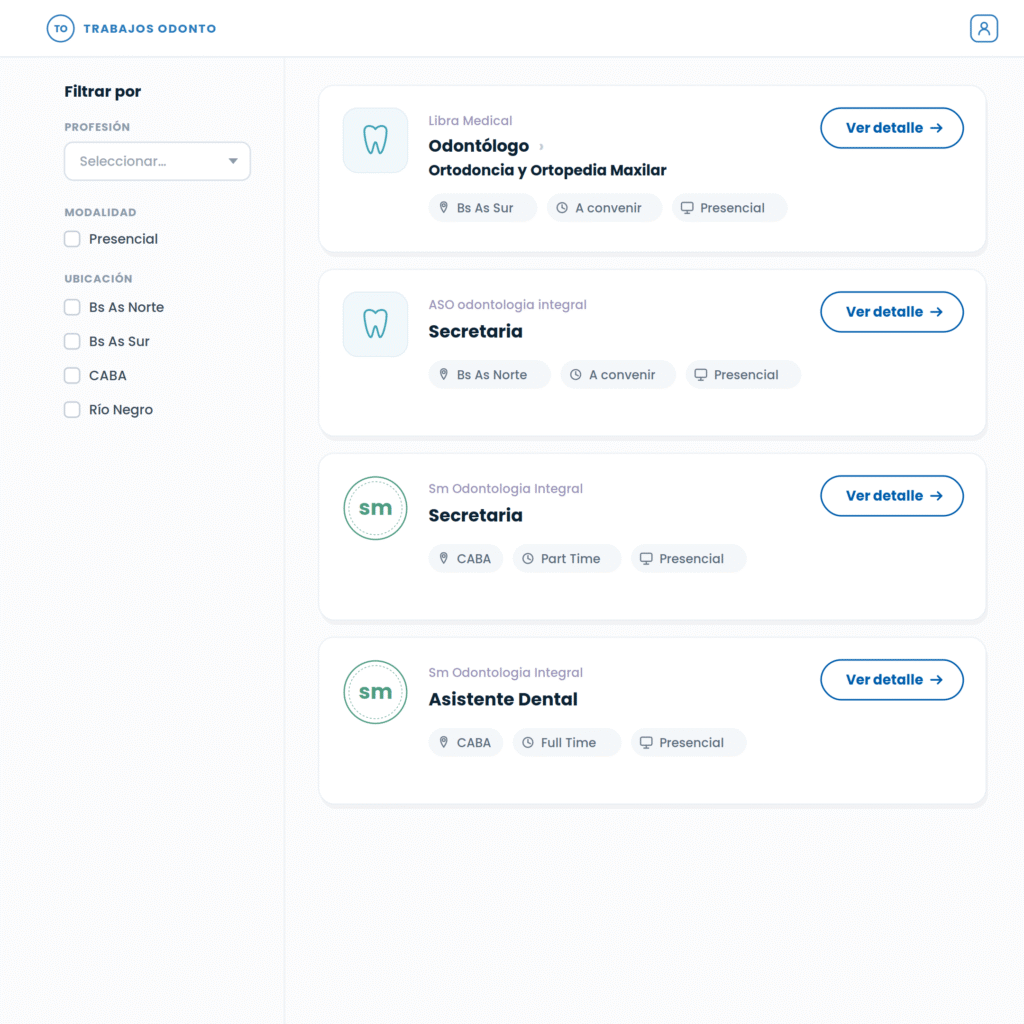Open the Profesión Seleccionar dropdown
Screen dimensions: 1024x1024
pos(157,161)
